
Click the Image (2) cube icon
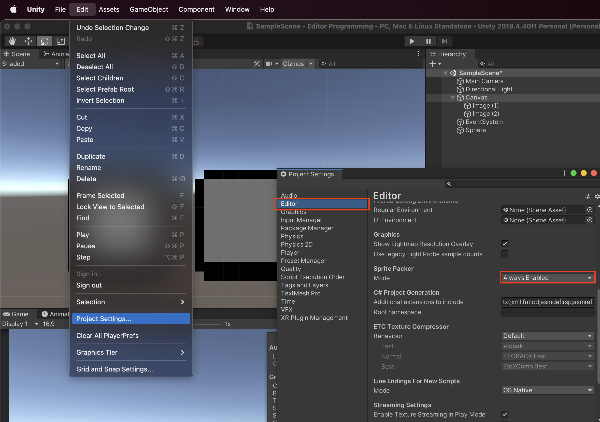pyautogui.click(x=467, y=114)
